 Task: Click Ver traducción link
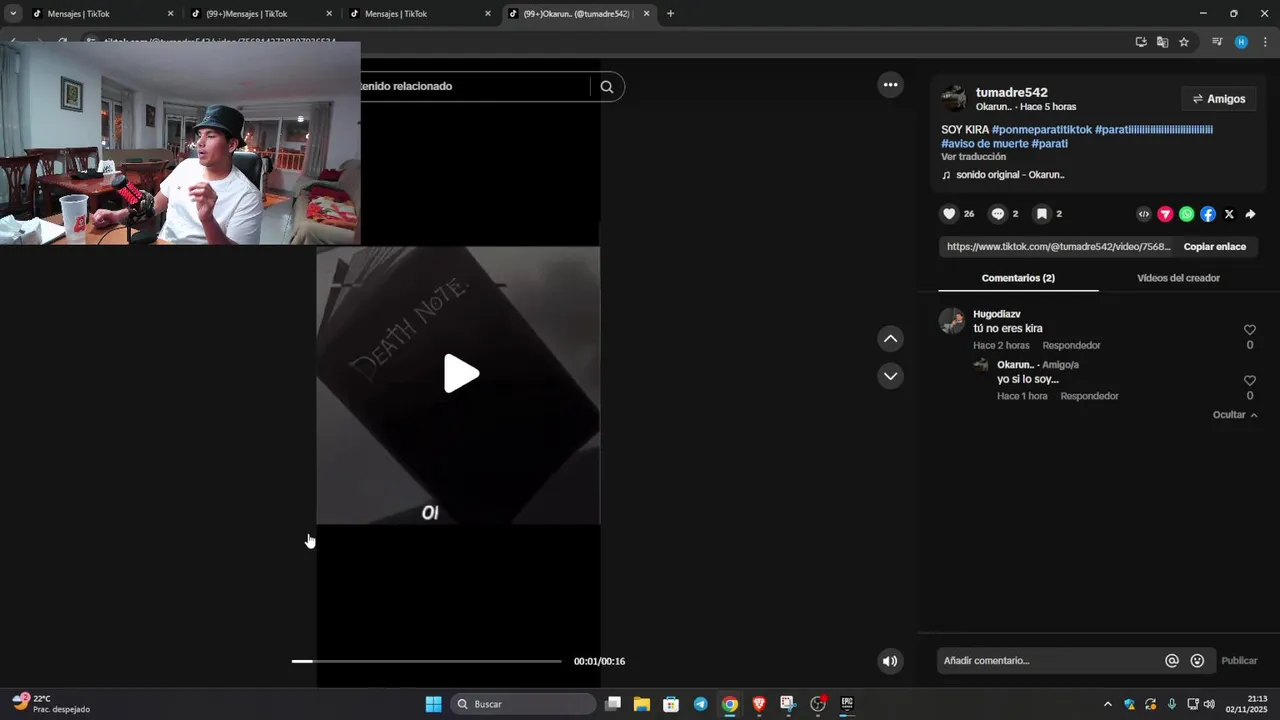click(973, 157)
